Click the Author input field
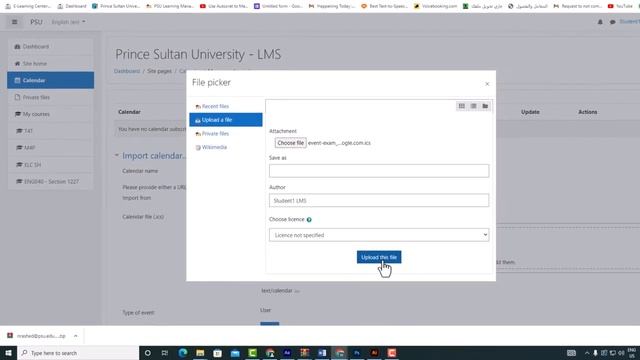The width and height of the screenshot is (640, 360). [x=379, y=200]
